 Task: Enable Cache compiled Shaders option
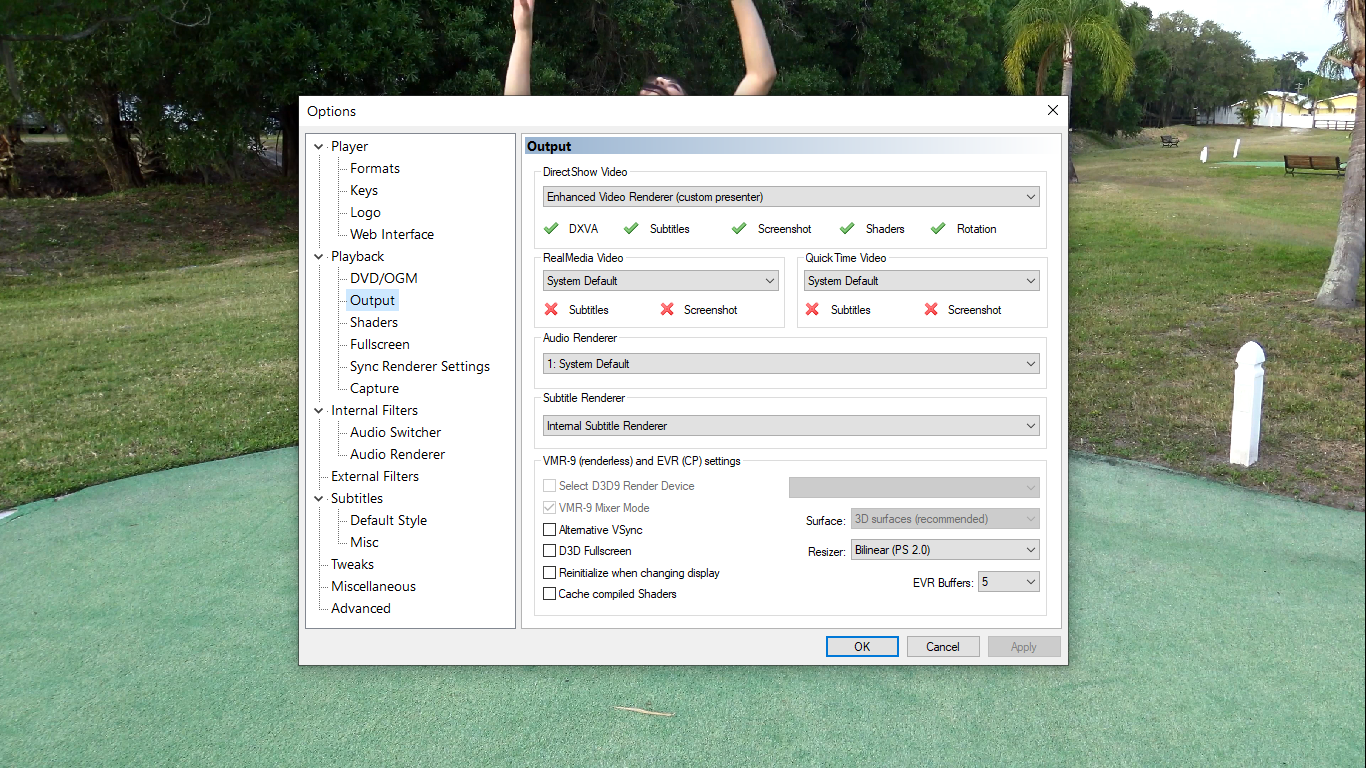[x=549, y=594]
